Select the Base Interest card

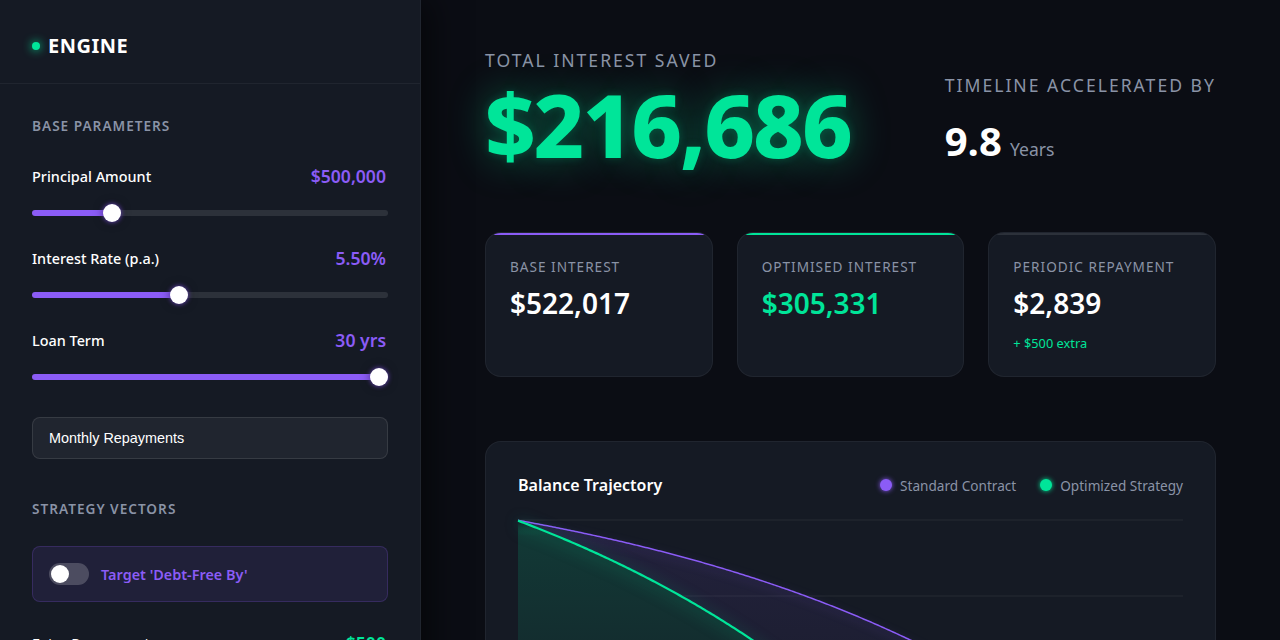(x=599, y=305)
